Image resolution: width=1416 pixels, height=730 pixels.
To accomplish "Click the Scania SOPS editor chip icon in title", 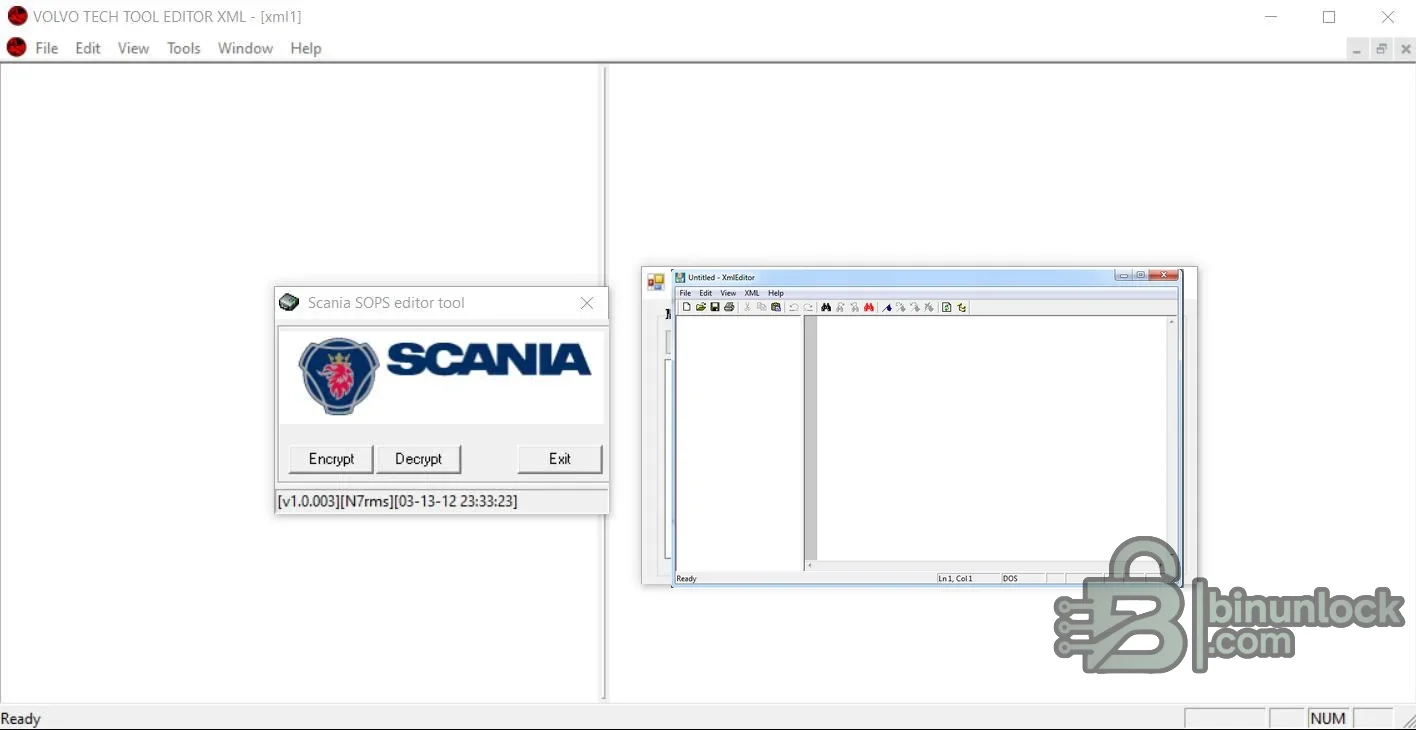I will pyautogui.click(x=289, y=302).
